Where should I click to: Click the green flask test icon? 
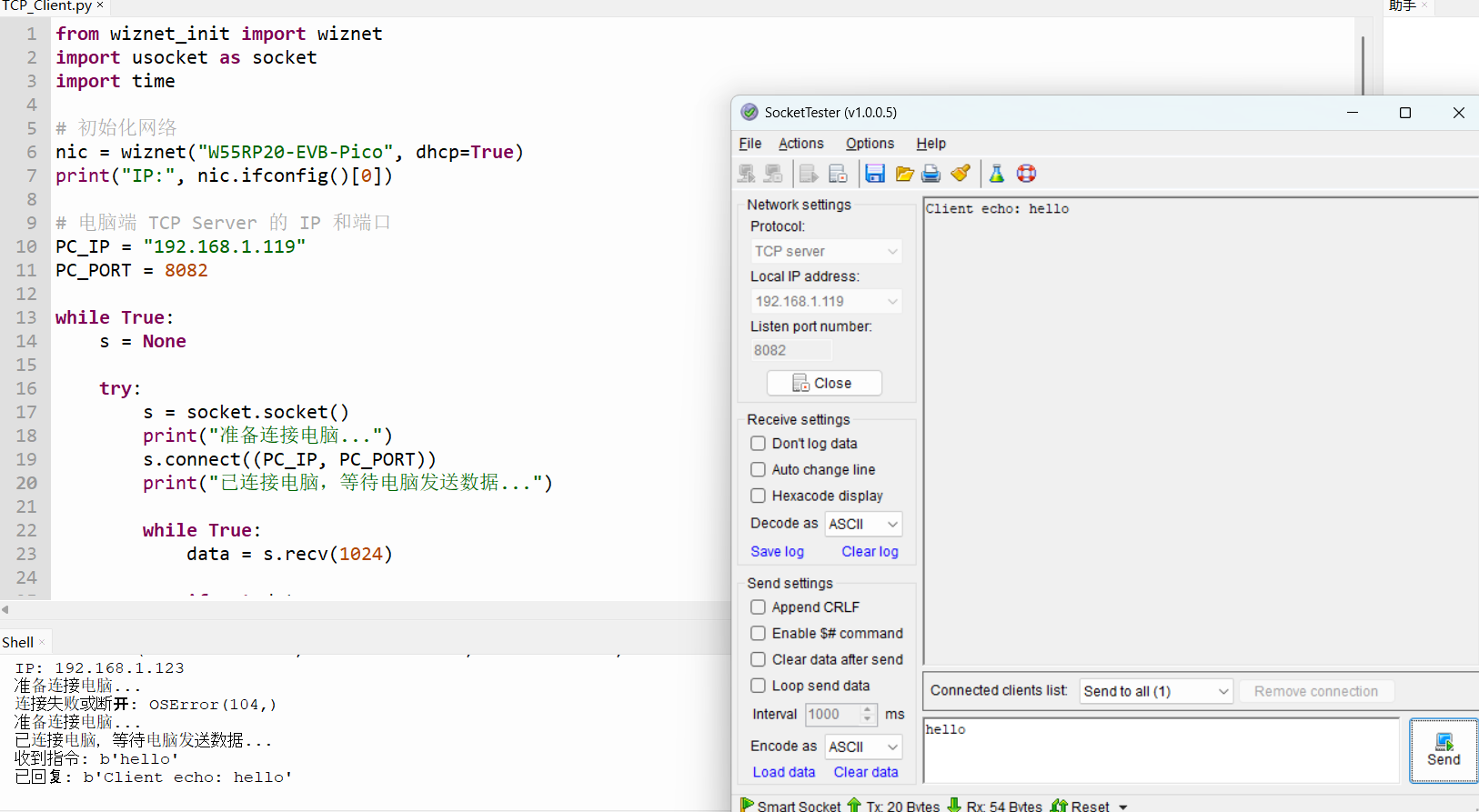(997, 174)
